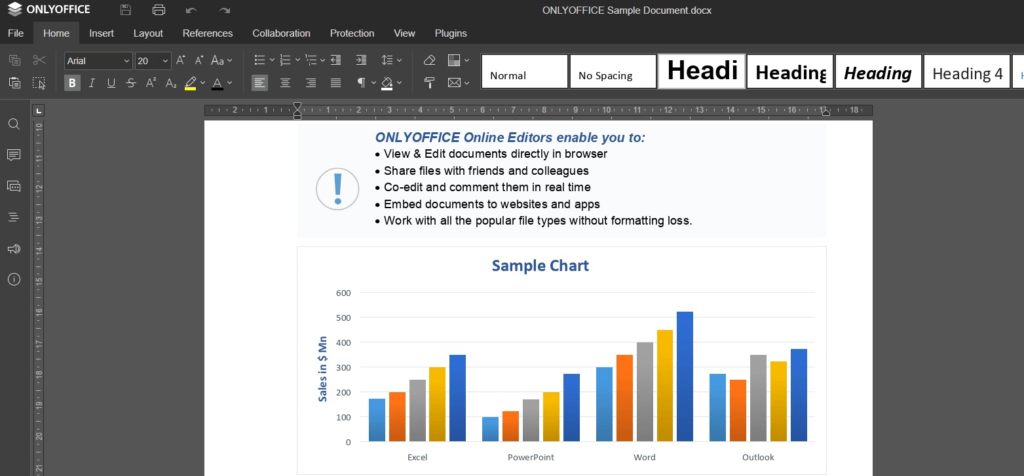Decrease paragraph indent
Viewport: 1024px width, 476px height.
click(336, 60)
